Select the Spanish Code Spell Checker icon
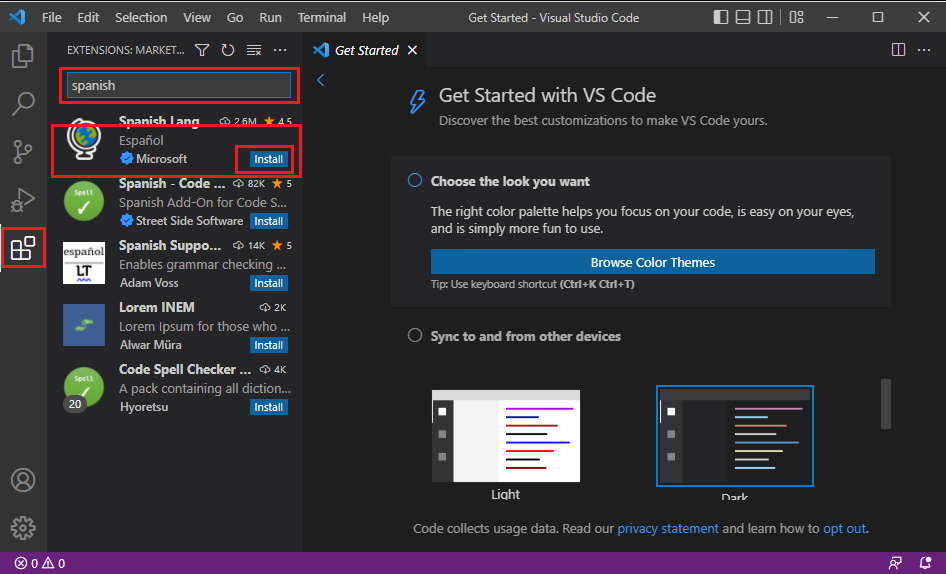 click(x=84, y=202)
